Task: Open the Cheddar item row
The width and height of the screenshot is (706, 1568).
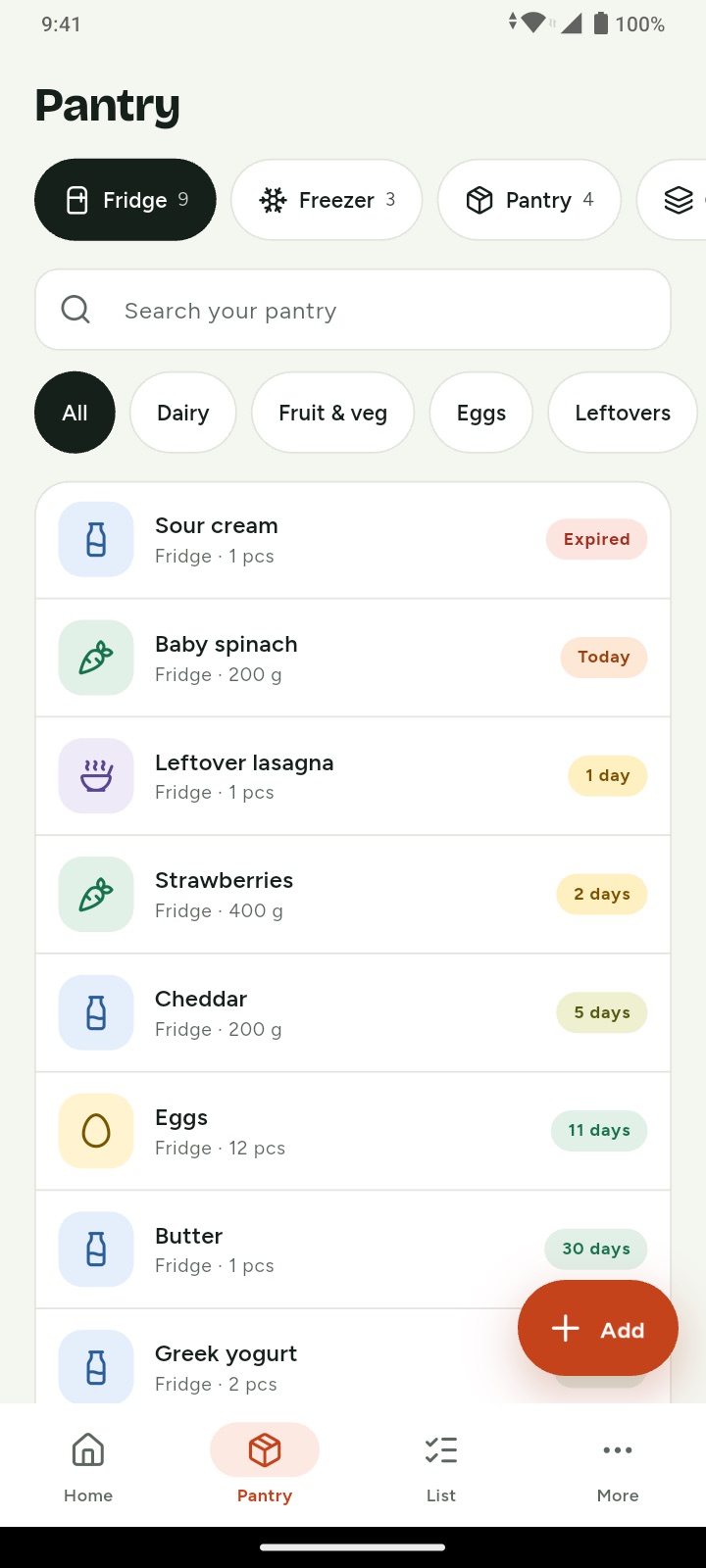Action: 353,1012
